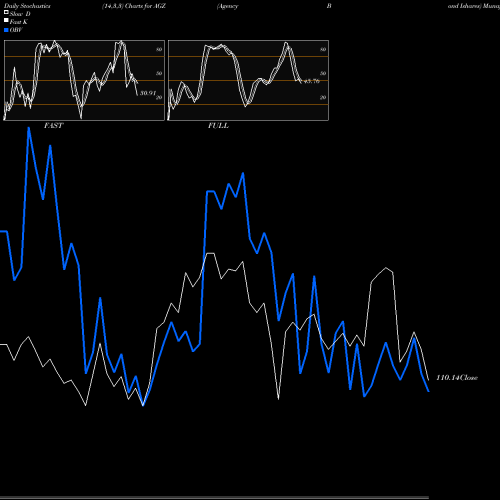The height and width of the screenshot is (500, 500).
Task: Click the '(14,3,3) Charts for AGZ' text
Action: coord(134,6)
